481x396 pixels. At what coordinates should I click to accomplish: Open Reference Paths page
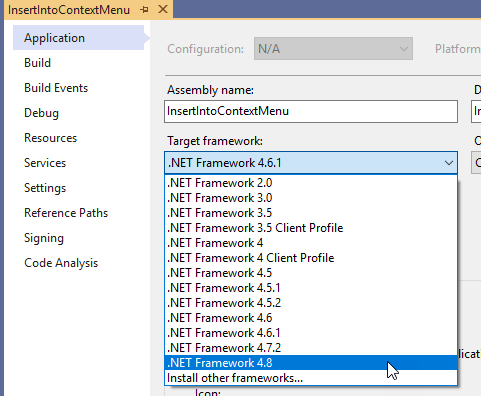click(66, 213)
